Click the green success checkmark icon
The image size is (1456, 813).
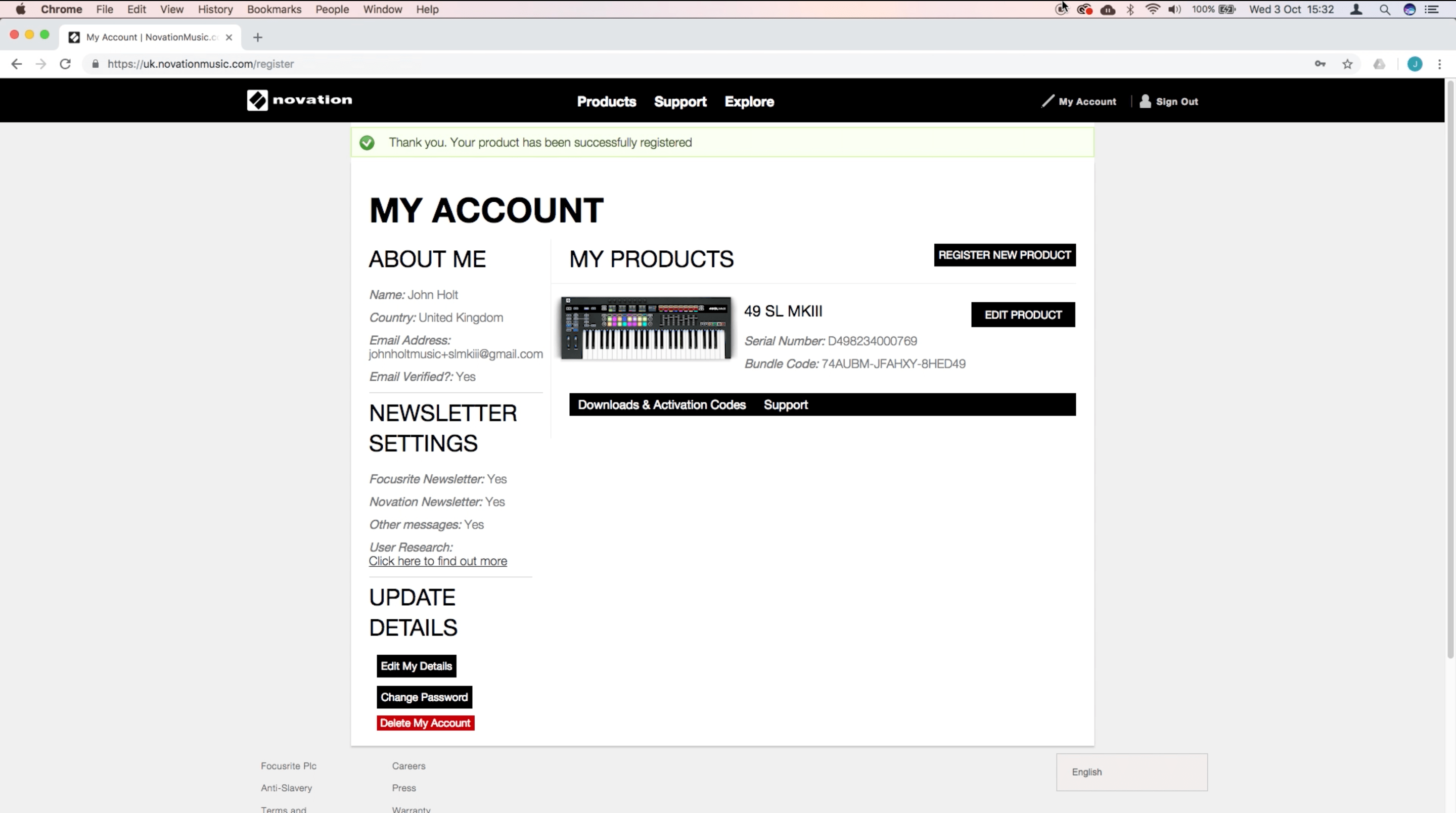367,143
